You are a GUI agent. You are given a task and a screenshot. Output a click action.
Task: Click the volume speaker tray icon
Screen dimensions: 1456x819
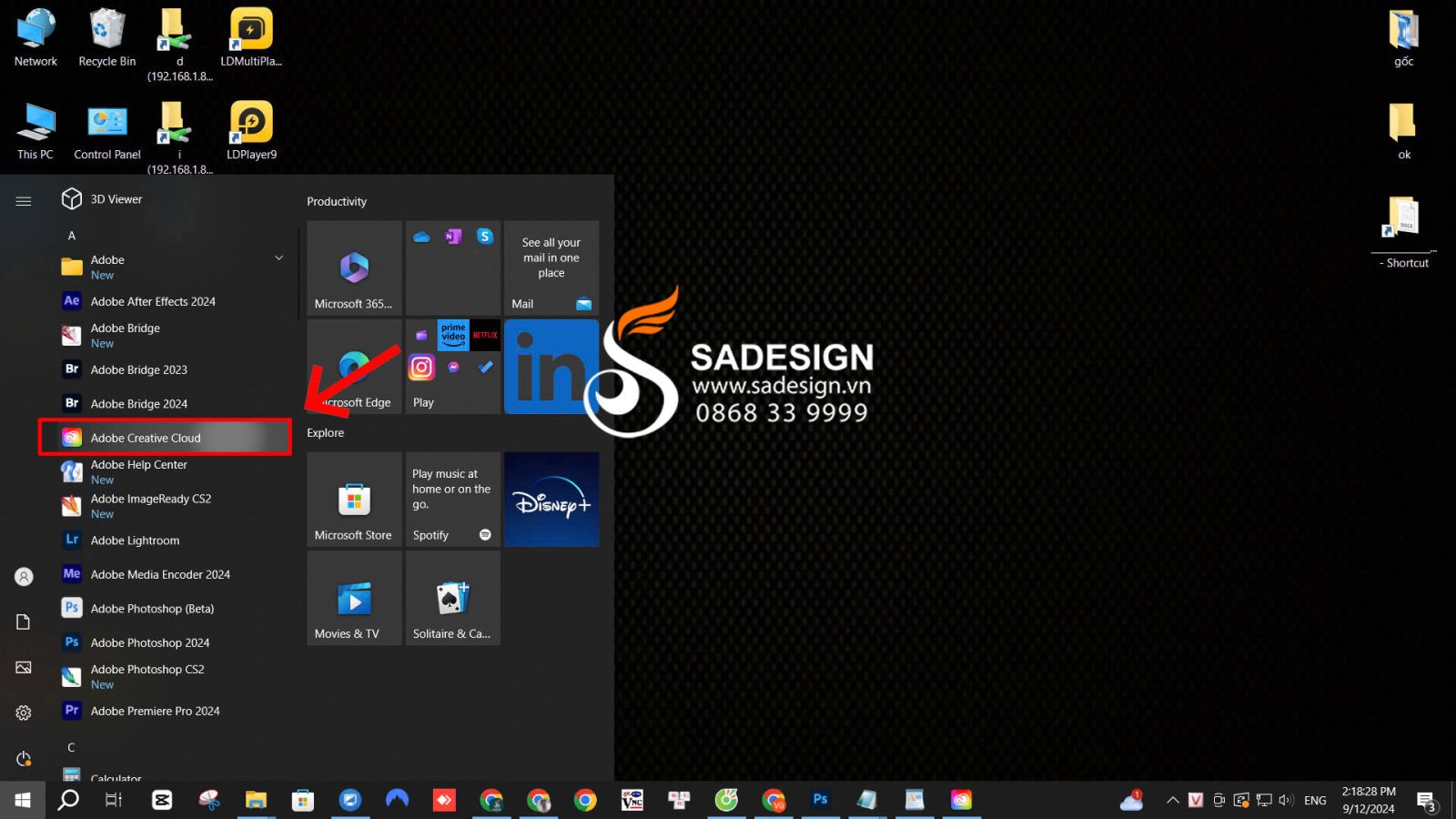tap(1286, 800)
